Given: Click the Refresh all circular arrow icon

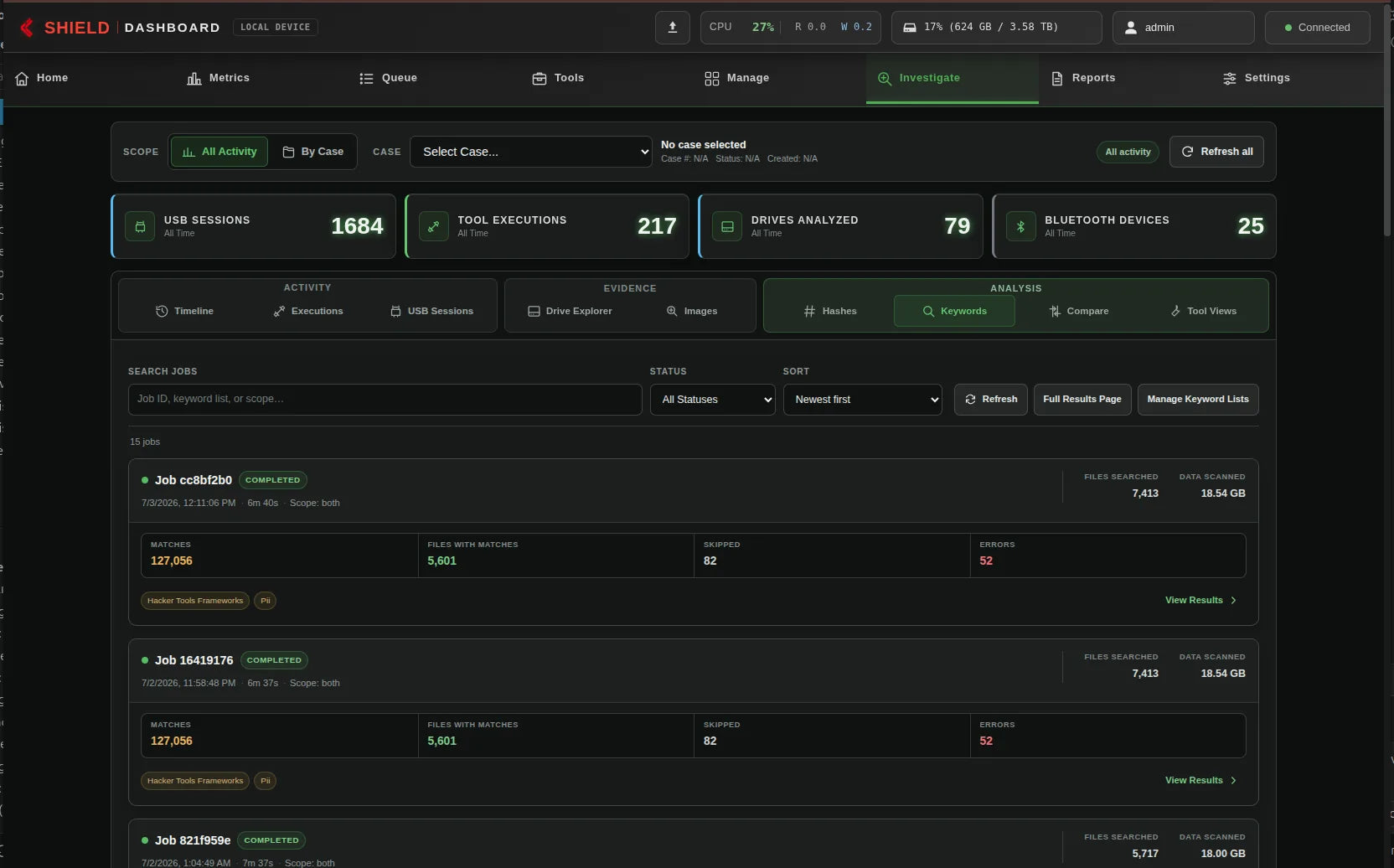Looking at the screenshot, I should pos(1187,152).
